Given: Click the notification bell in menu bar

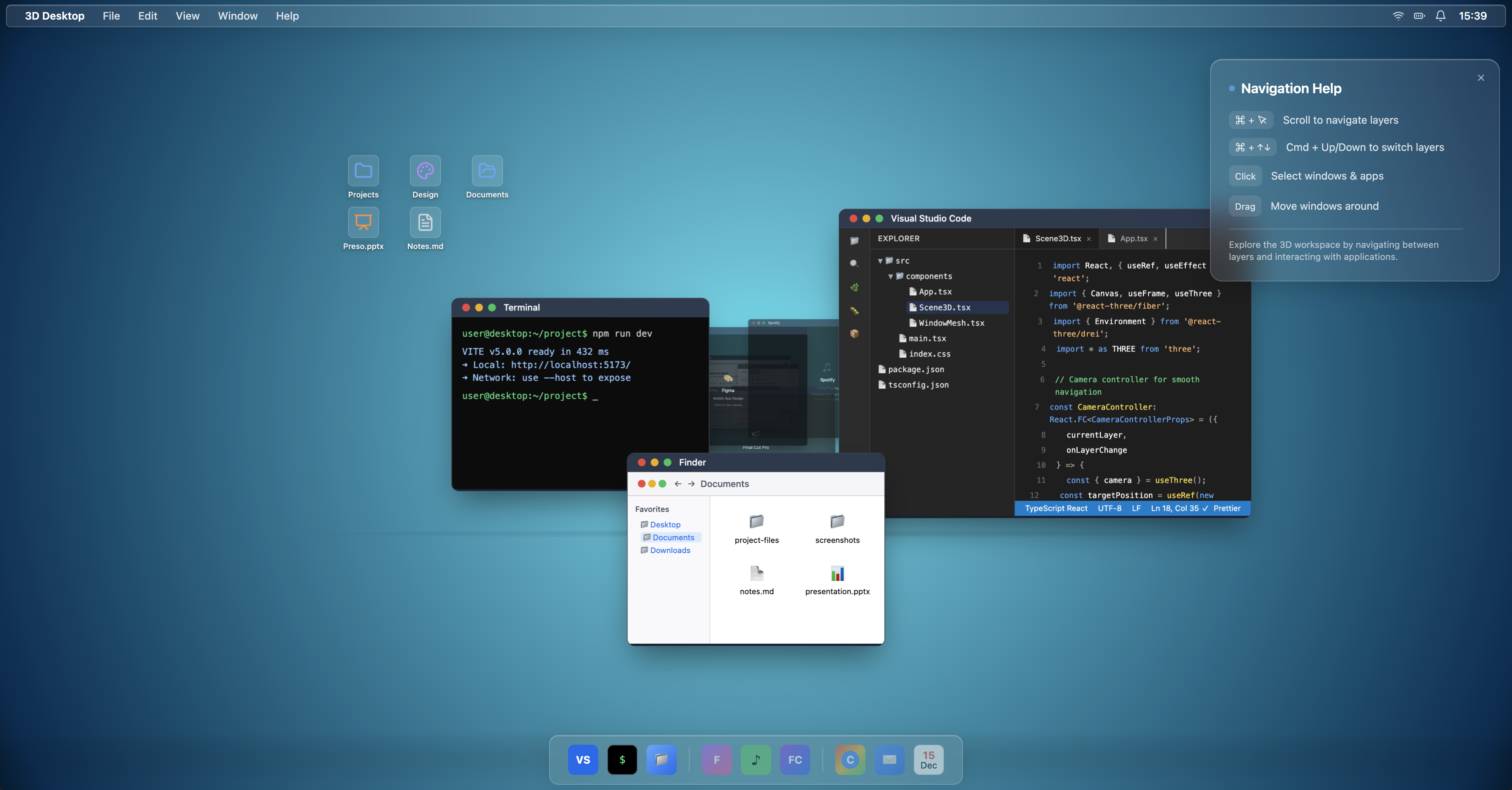Looking at the screenshot, I should point(1440,16).
